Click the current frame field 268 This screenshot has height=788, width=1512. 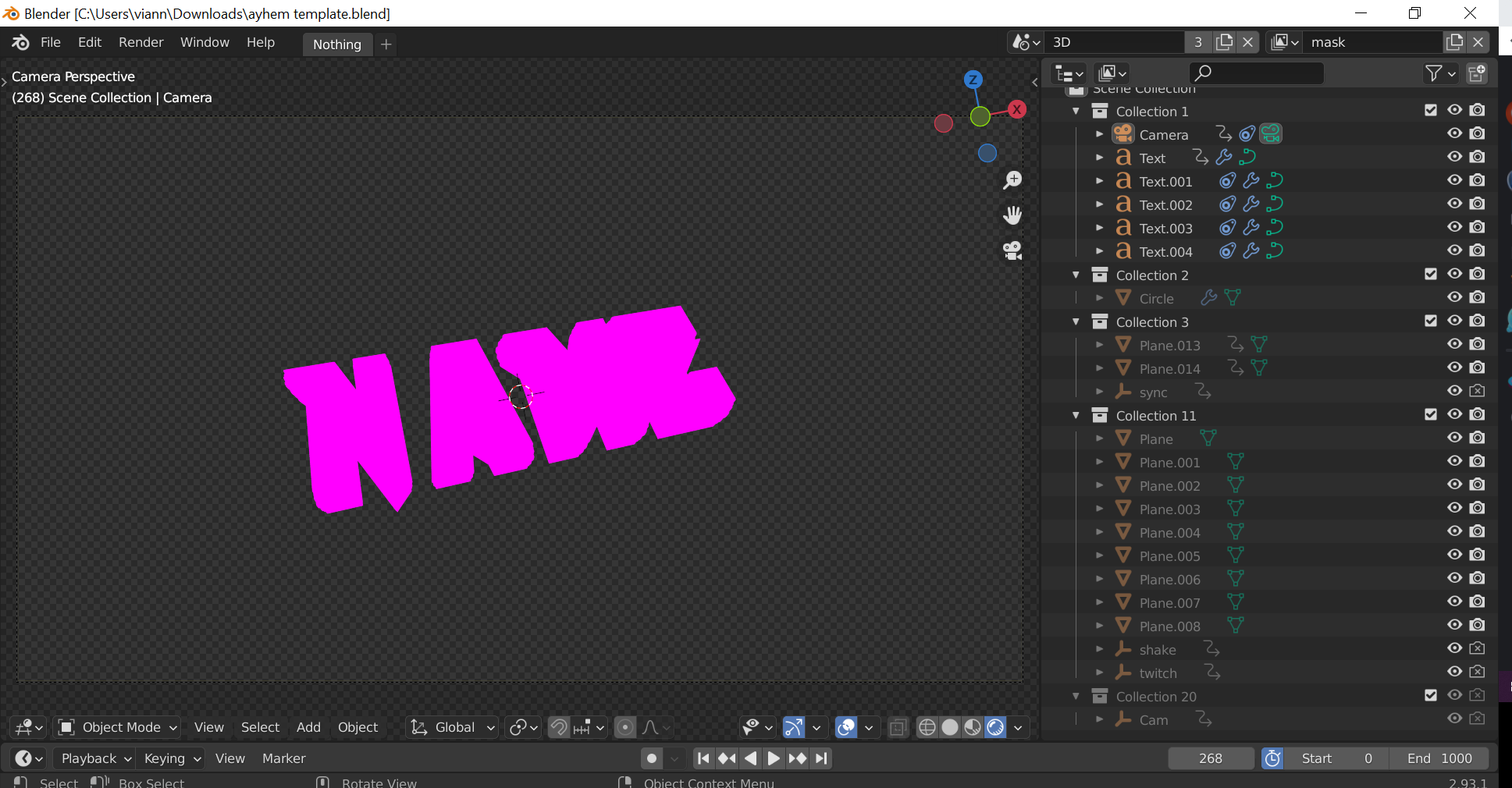(x=1211, y=758)
